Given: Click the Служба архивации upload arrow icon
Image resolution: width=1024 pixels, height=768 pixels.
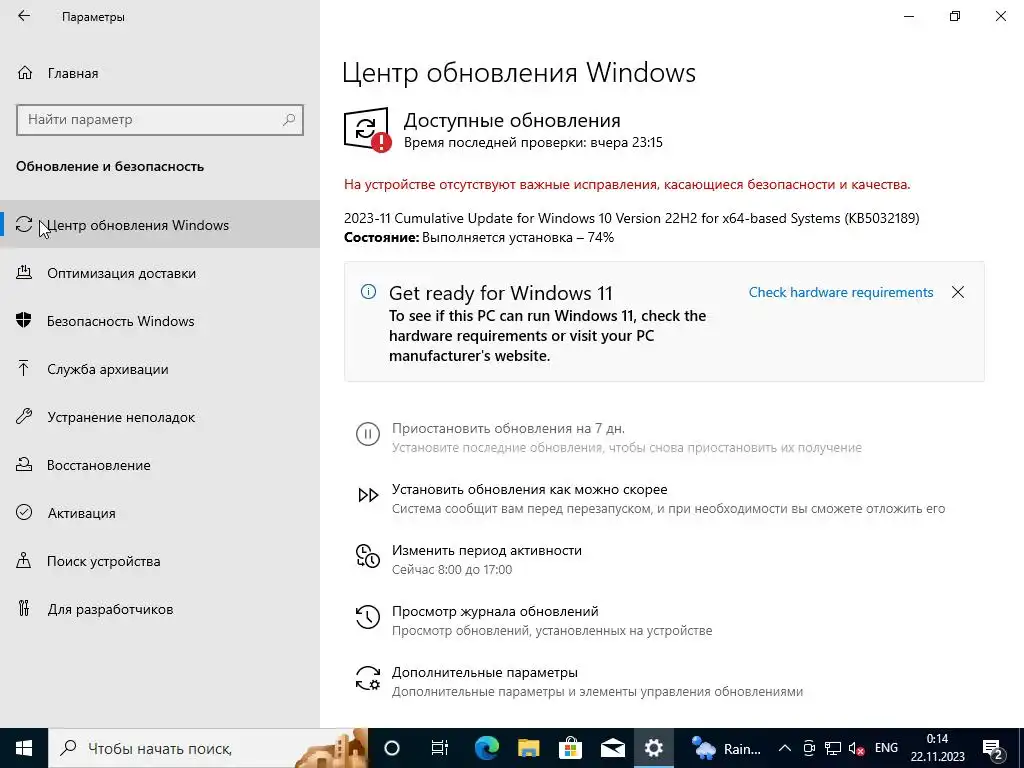Looking at the screenshot, I should point(24,368).
